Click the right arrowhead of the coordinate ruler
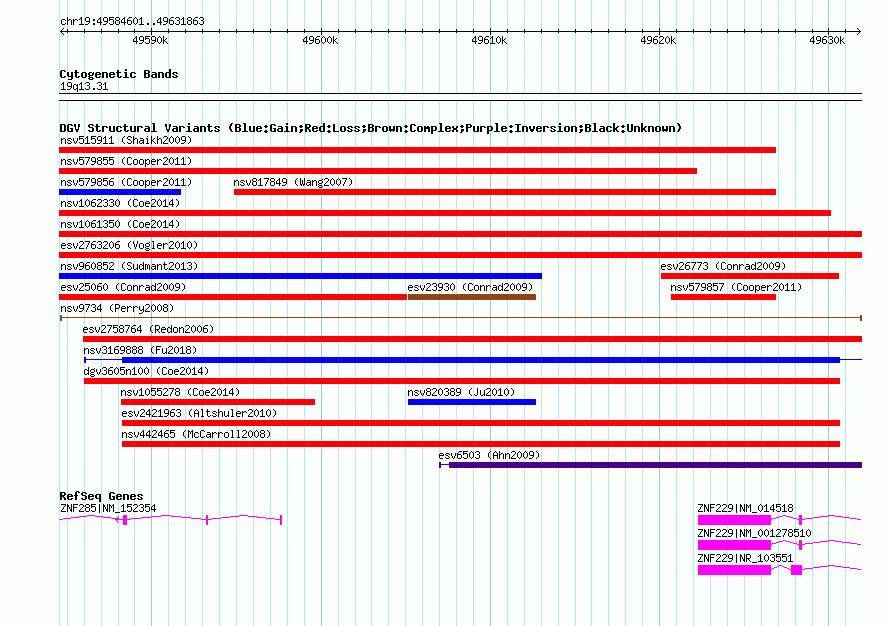This screenshot has height=626, width=890. (x=859, y=31)
